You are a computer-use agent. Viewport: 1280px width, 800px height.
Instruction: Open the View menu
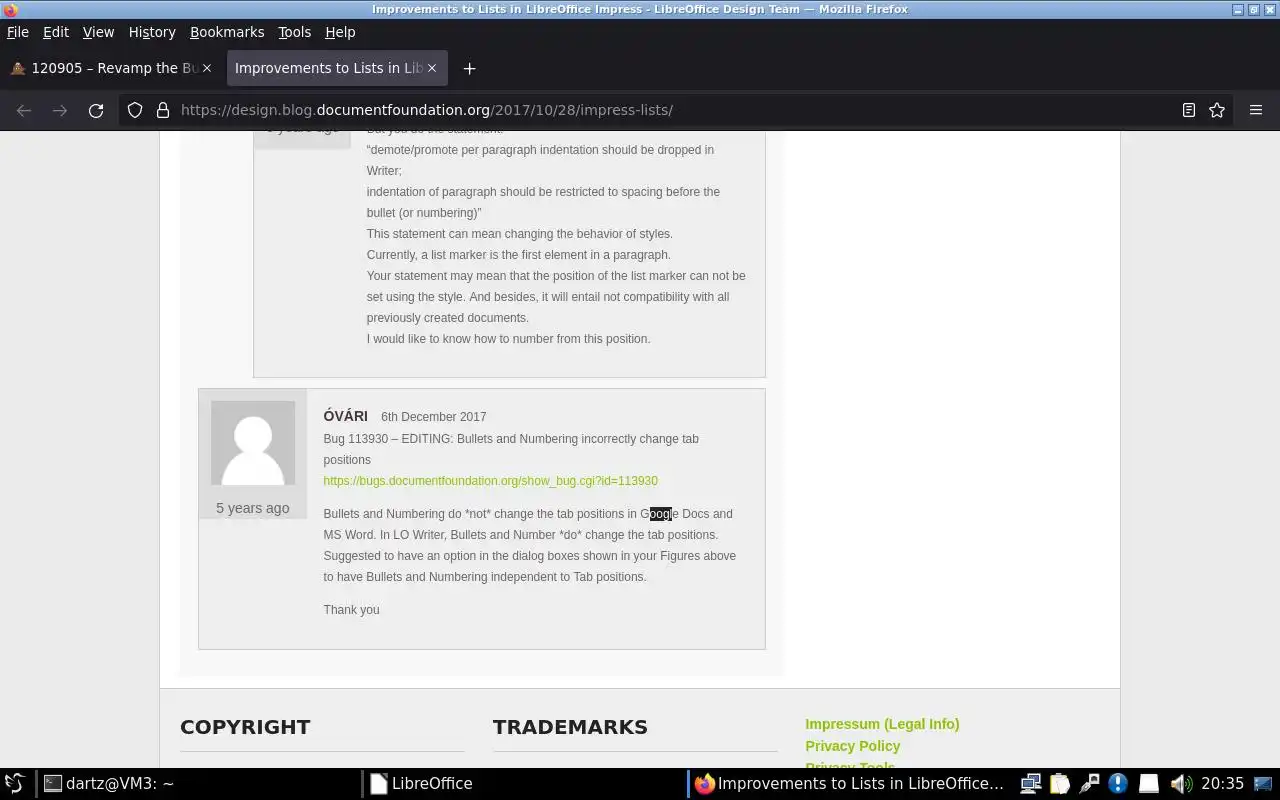98,32
